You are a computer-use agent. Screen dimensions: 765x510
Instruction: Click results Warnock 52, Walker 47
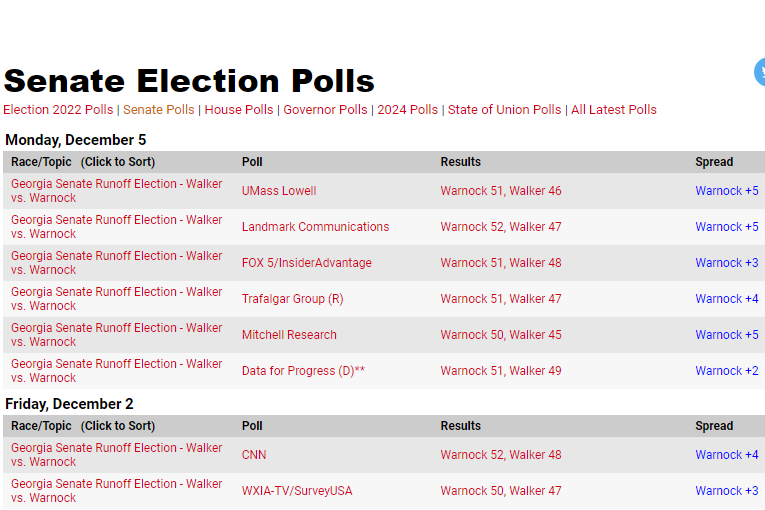pos(501,227)
